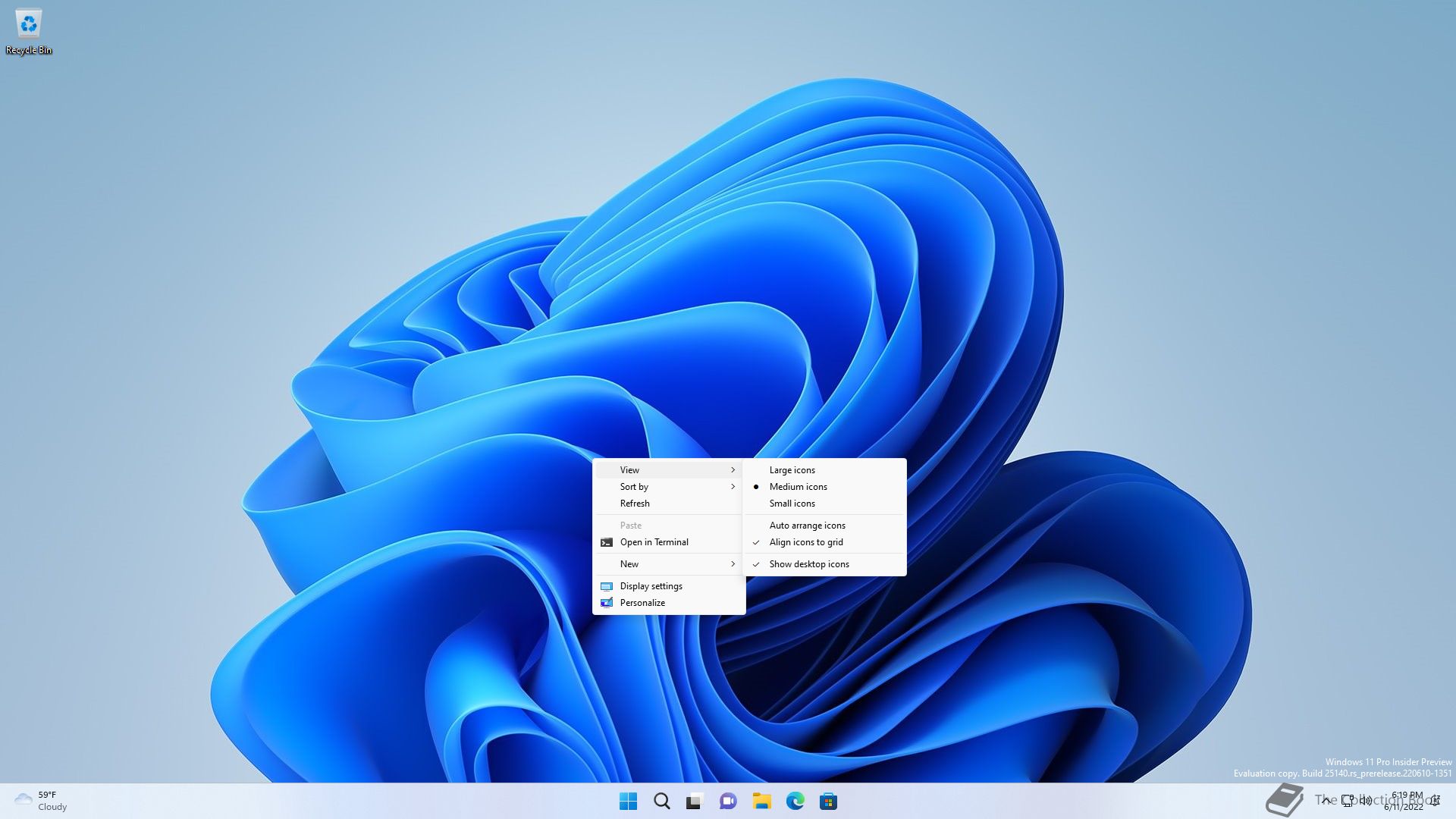
Task: Choose Refresh in the context menu
Action: pyautogui.click(x=669, y=504)
